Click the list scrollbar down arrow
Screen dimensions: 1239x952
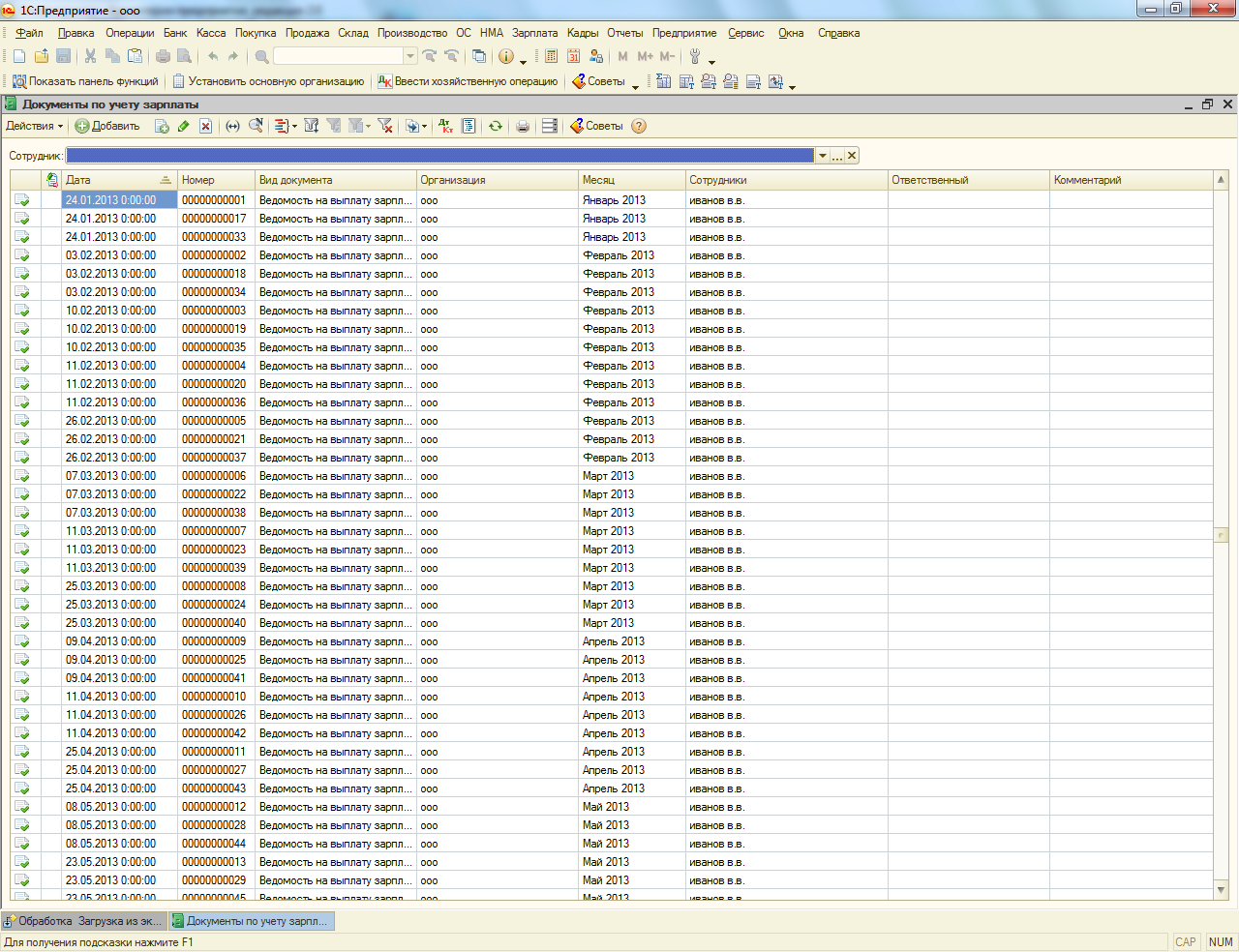pos(1222,890)
